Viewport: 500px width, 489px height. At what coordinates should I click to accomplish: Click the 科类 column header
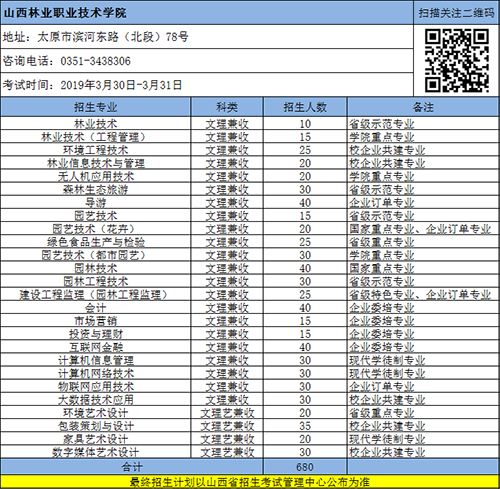(227, 107)
